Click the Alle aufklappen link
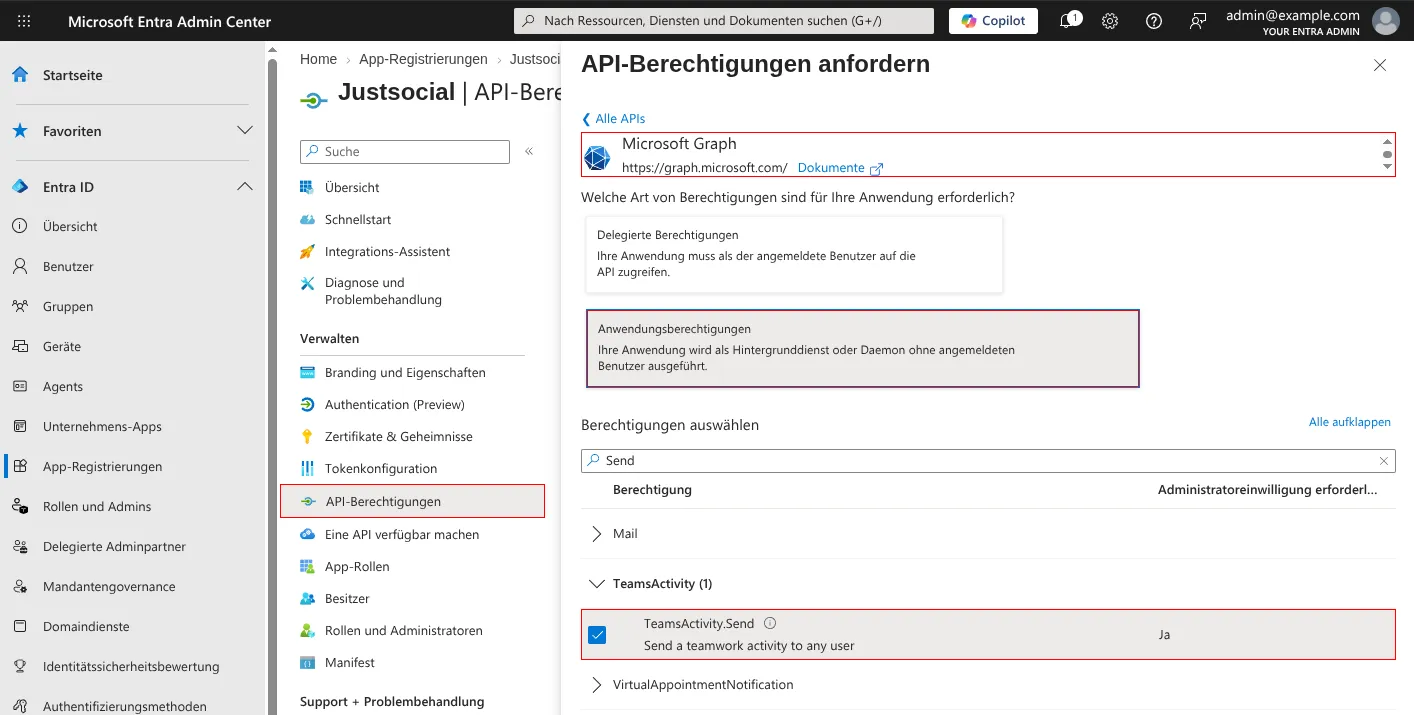The height and width of the screenshot is (715, 1414). (x=1350, y=423)
